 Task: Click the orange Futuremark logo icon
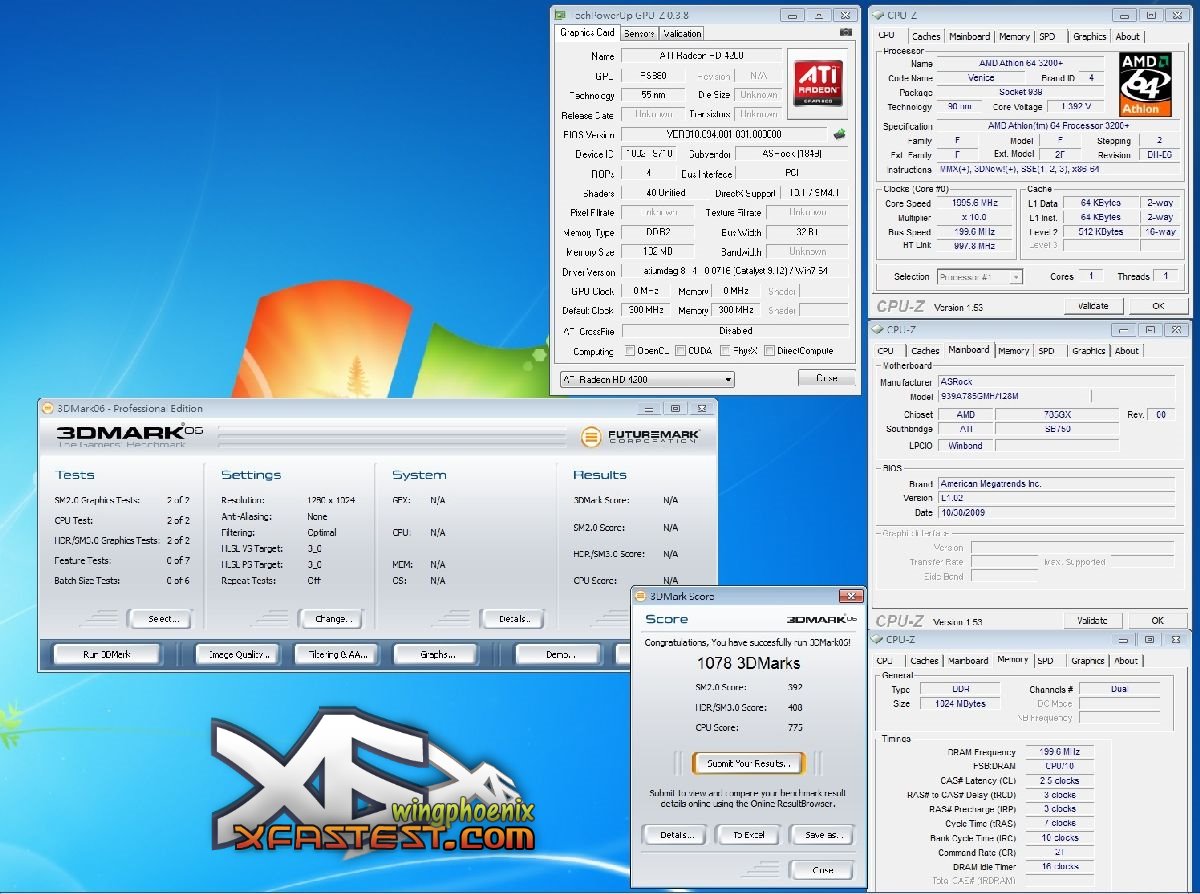point(592,435)
